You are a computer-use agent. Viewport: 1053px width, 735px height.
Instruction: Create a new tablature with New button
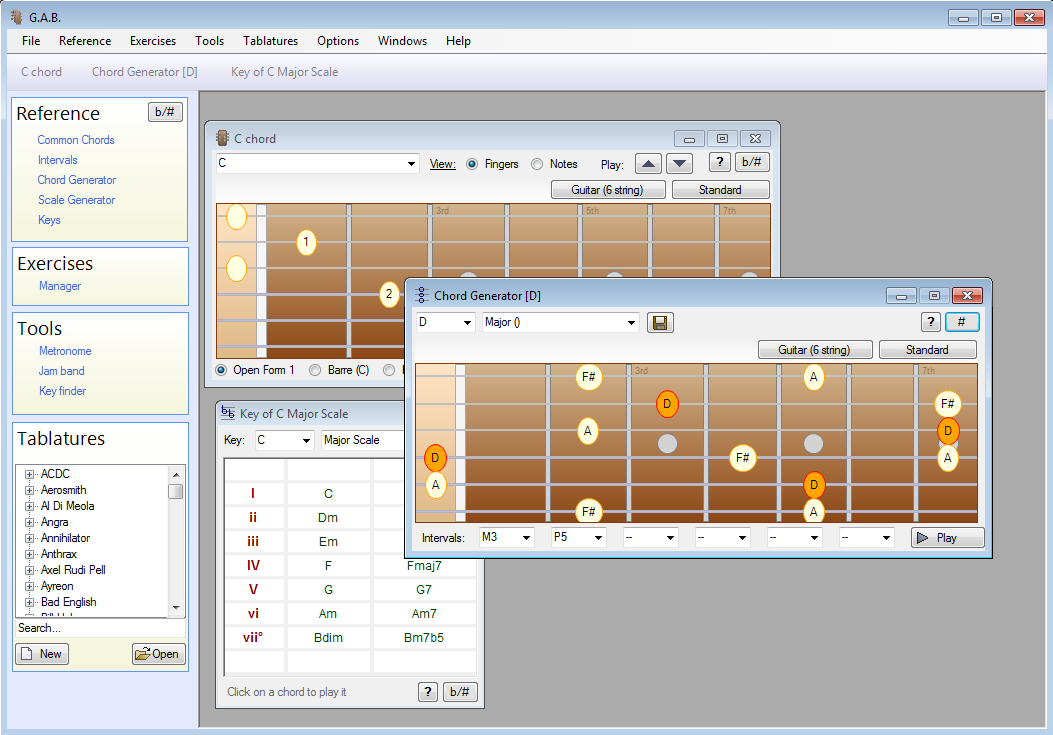coord(41,654)
